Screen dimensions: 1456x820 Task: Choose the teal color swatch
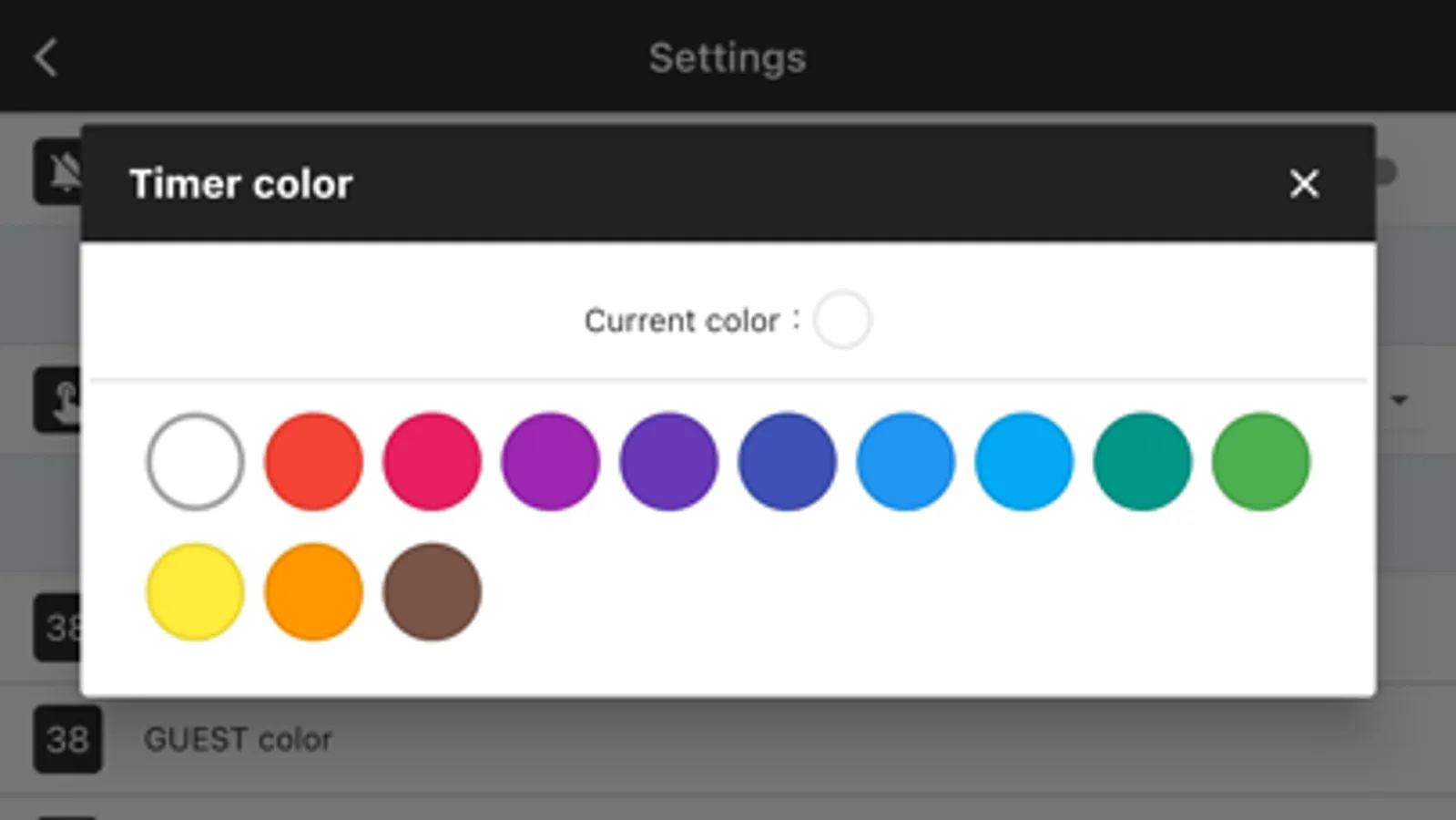click(x=1142, y=462)
